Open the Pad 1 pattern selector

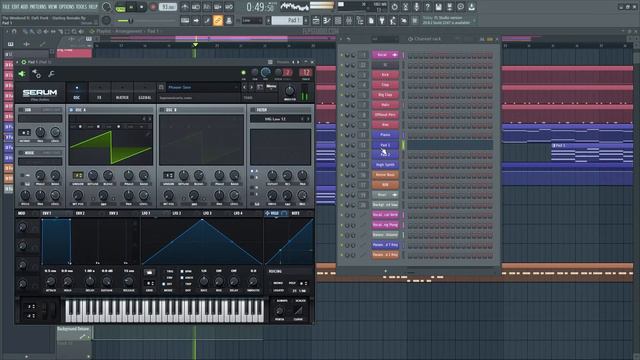[x=287, y=20]
